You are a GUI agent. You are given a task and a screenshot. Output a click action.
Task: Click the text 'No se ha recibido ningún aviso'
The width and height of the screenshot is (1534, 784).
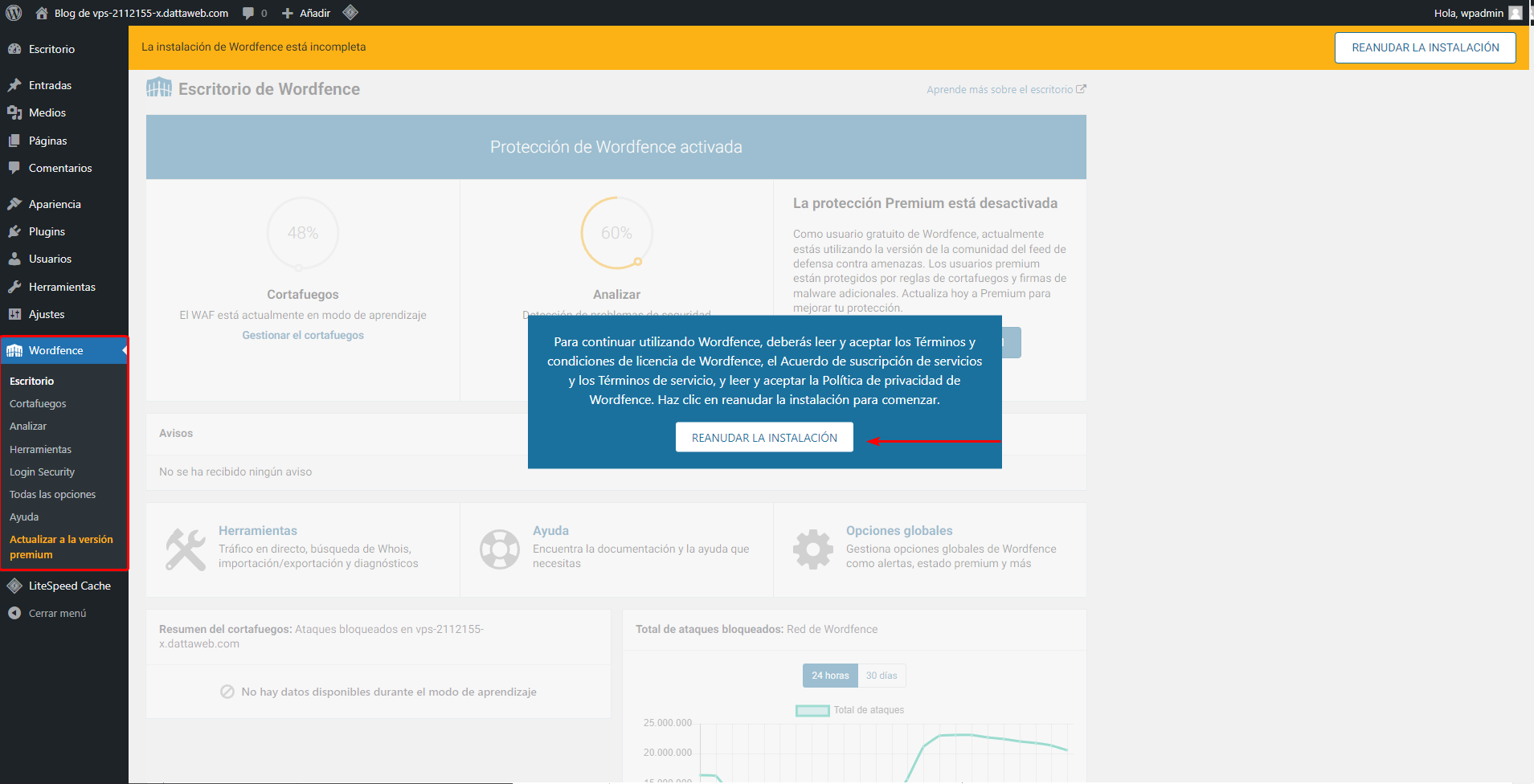(x=235, y=472)
